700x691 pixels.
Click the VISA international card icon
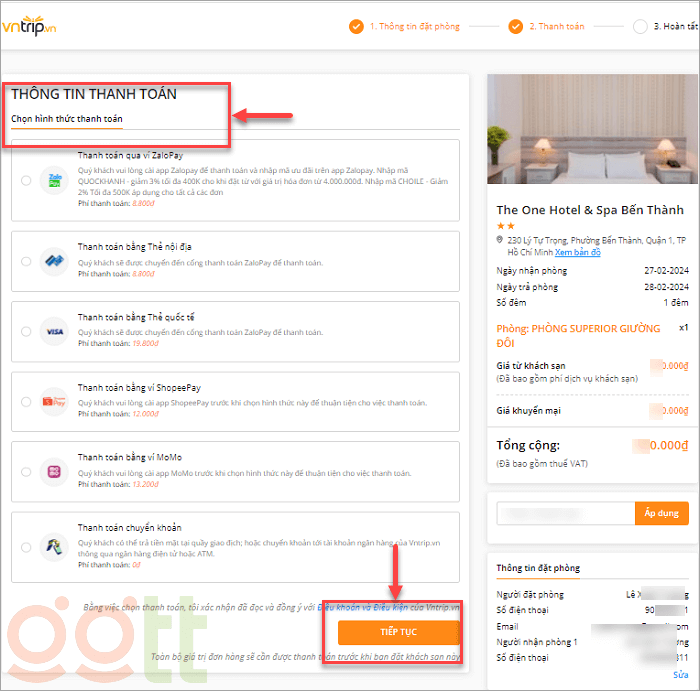(54, 331)
